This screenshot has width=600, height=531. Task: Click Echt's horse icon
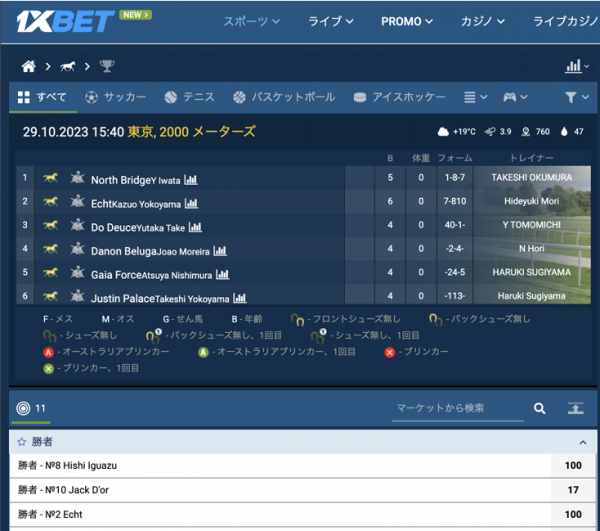click(x=50, y=202)
